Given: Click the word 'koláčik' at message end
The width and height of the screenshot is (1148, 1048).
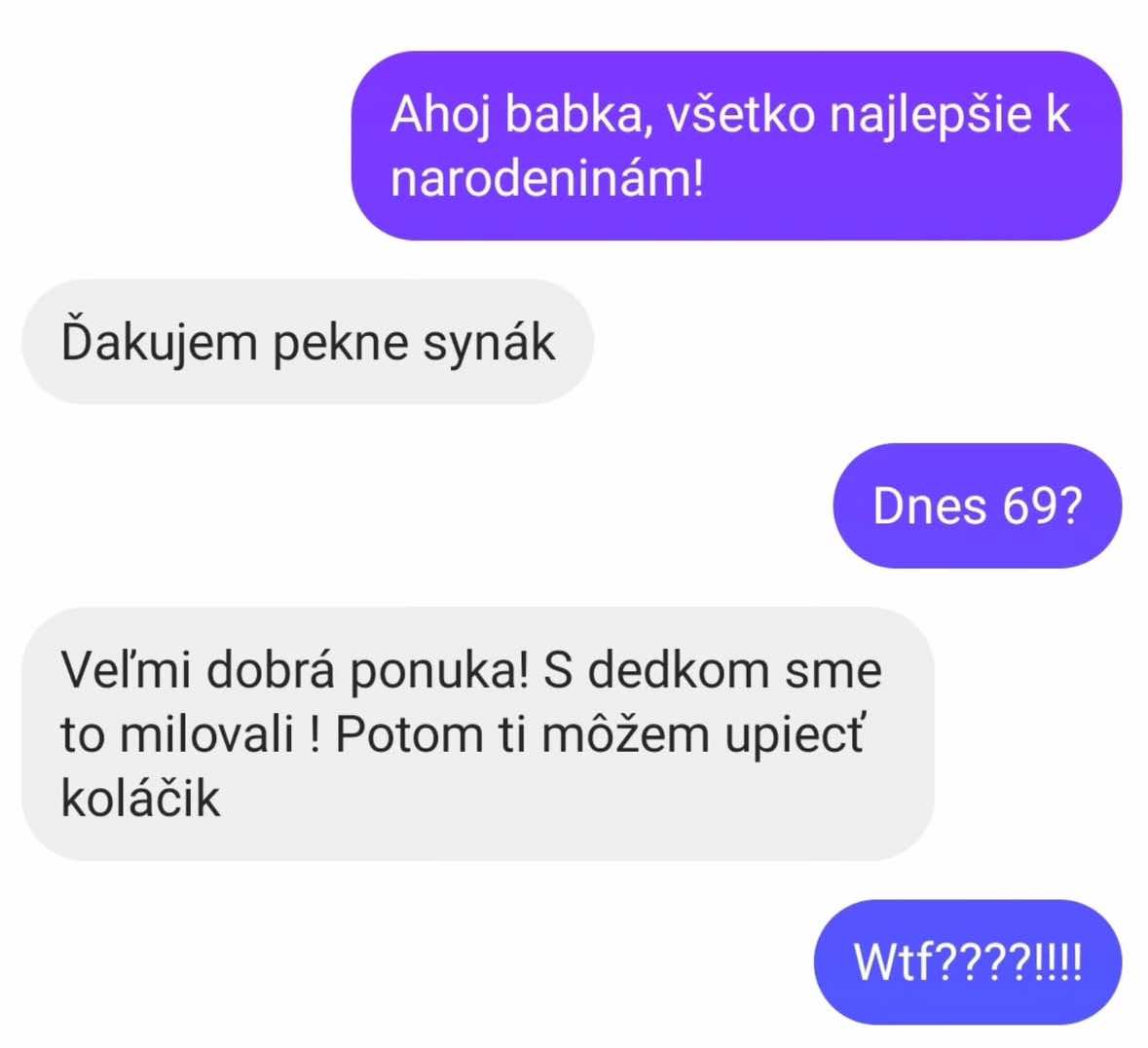Looking at the screenshot, I should pyautogui.click(x=140, y=797).
